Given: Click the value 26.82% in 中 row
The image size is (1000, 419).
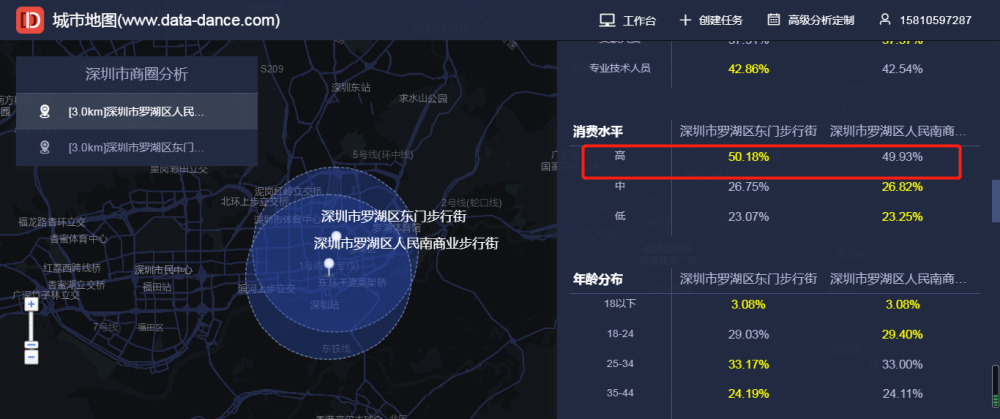Looking at the screenshot, I should 902,187.
